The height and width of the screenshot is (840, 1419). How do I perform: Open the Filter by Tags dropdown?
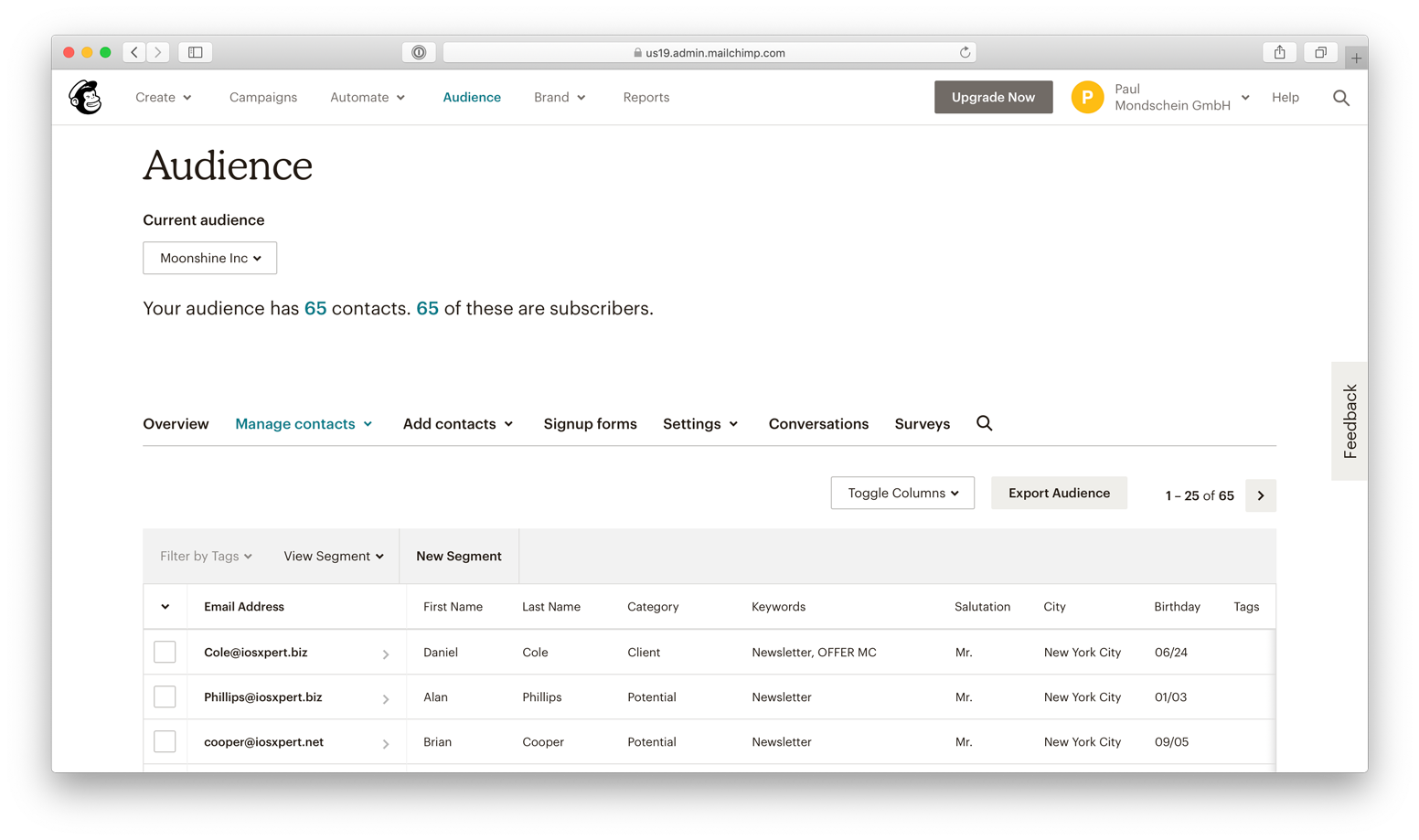[206, 556]
